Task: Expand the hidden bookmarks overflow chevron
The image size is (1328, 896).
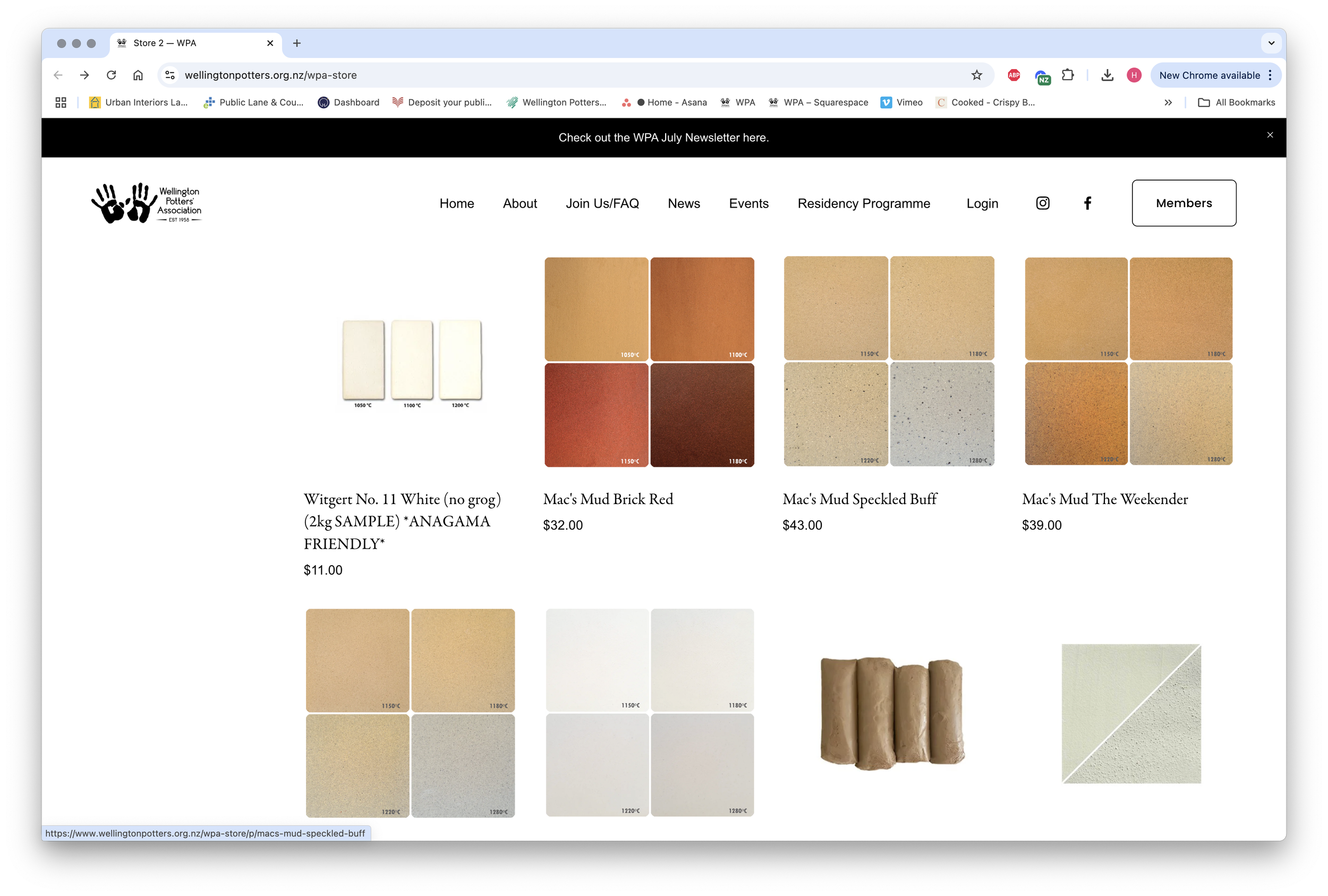Action: (x=1168, y=103)
